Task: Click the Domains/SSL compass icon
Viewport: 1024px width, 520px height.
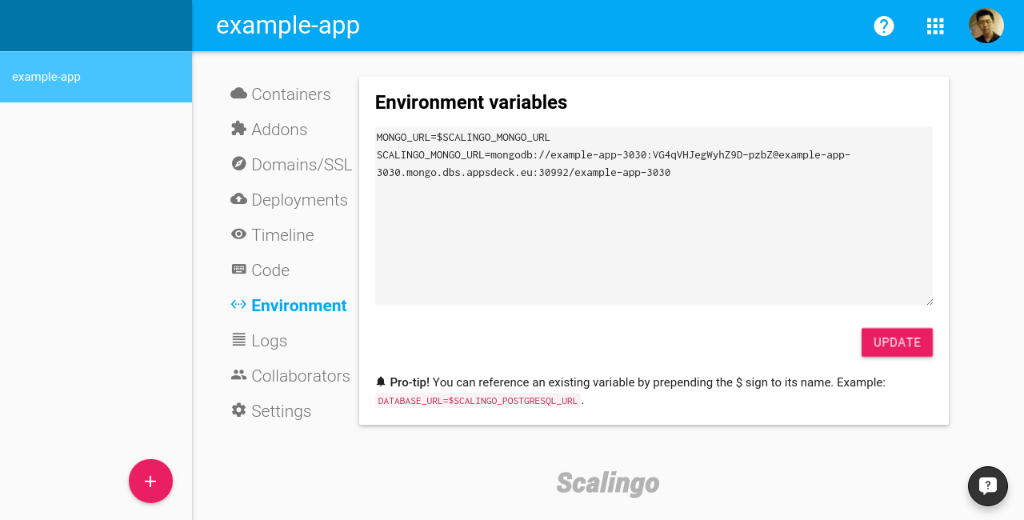Action: 238,163
